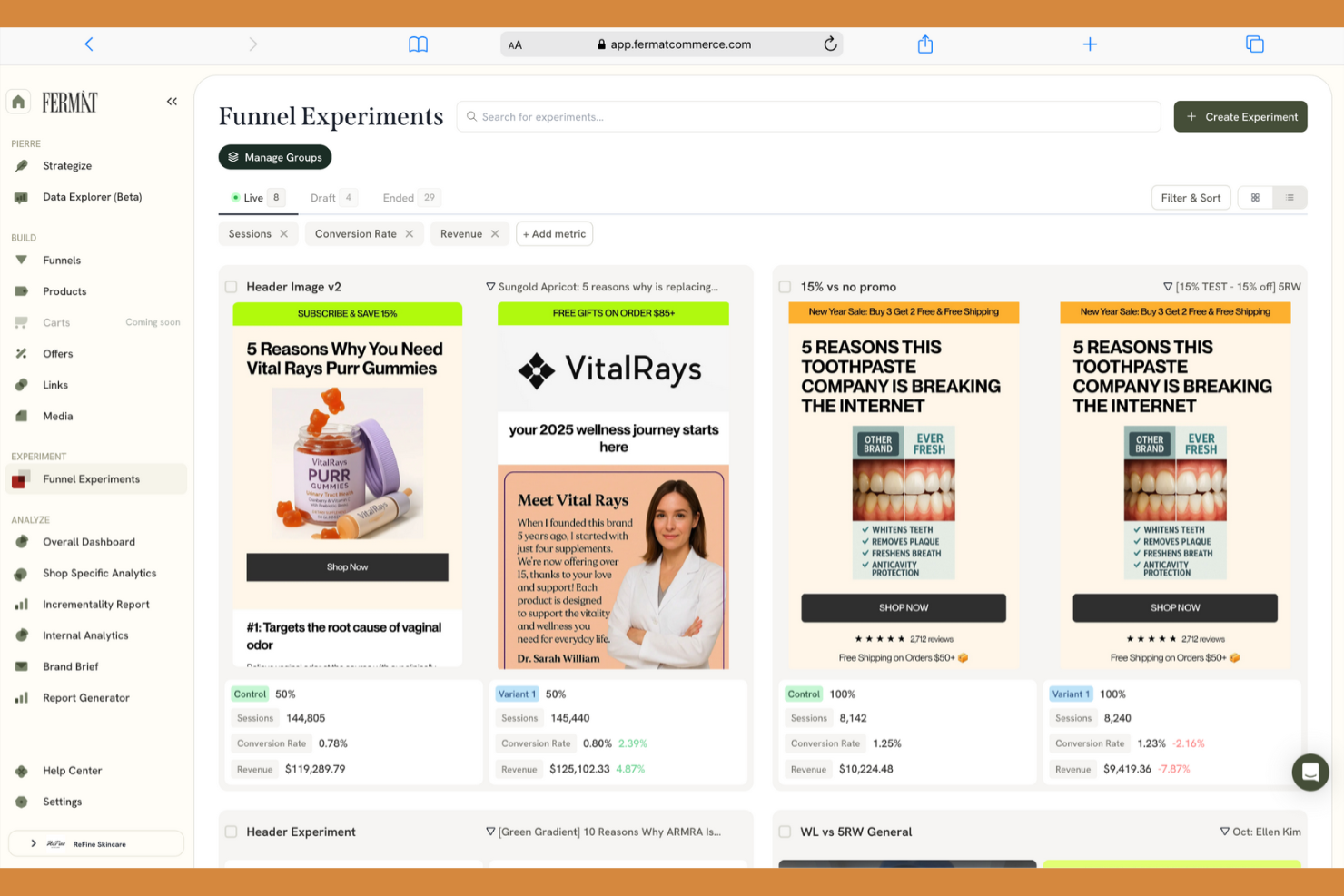
Task: Open the chat widget in bottom-right corner
Action: click(1310, 773)
